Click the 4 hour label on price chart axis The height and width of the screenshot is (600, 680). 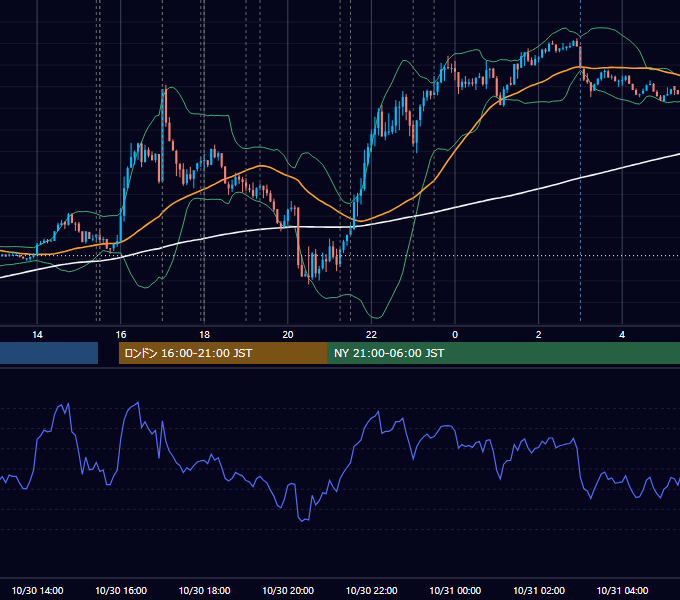622,335
